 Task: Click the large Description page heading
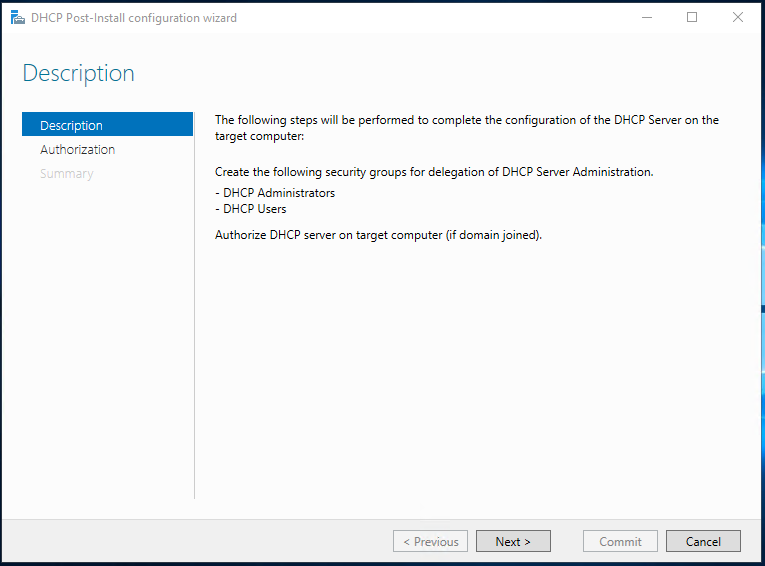(x=78, y=73)
